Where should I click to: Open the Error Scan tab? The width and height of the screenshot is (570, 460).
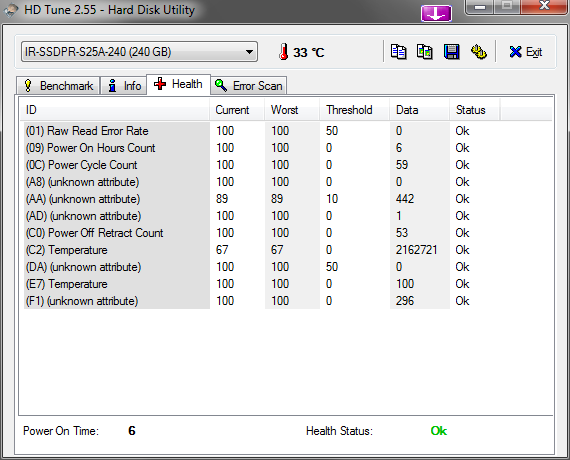pyautogui.click(x=249, y=86)
